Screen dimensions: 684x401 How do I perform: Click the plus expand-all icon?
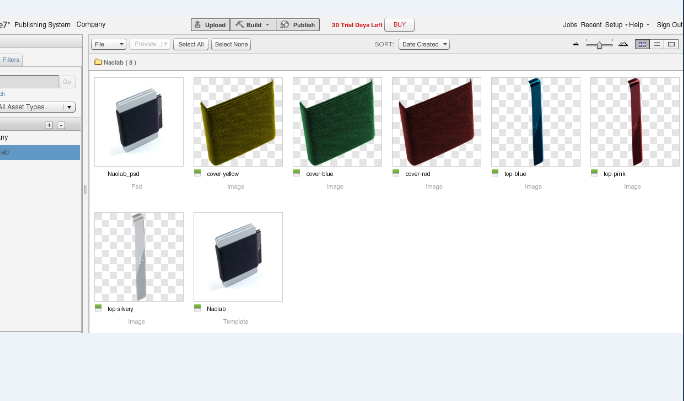coord(49,125)
